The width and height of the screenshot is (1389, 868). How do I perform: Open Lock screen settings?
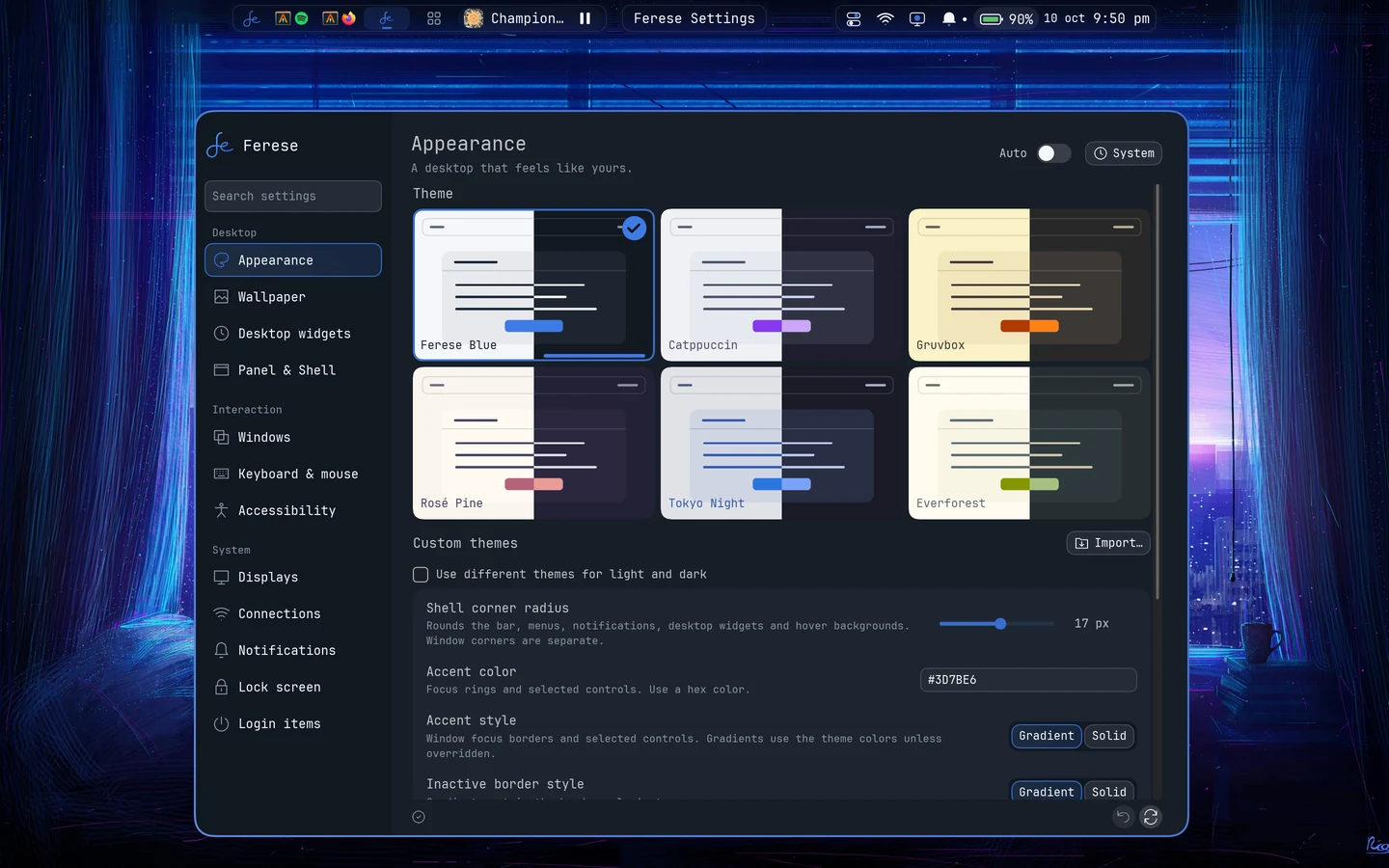tap(293, 688)
